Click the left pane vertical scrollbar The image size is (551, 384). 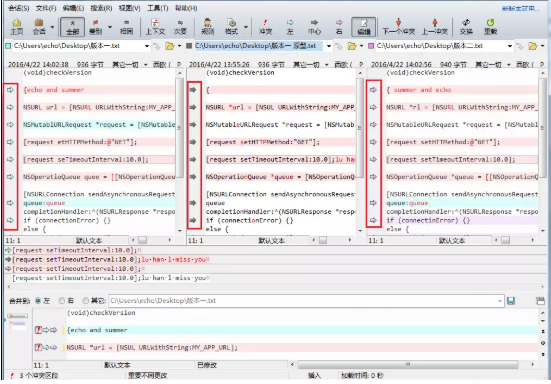click(180, 128)
